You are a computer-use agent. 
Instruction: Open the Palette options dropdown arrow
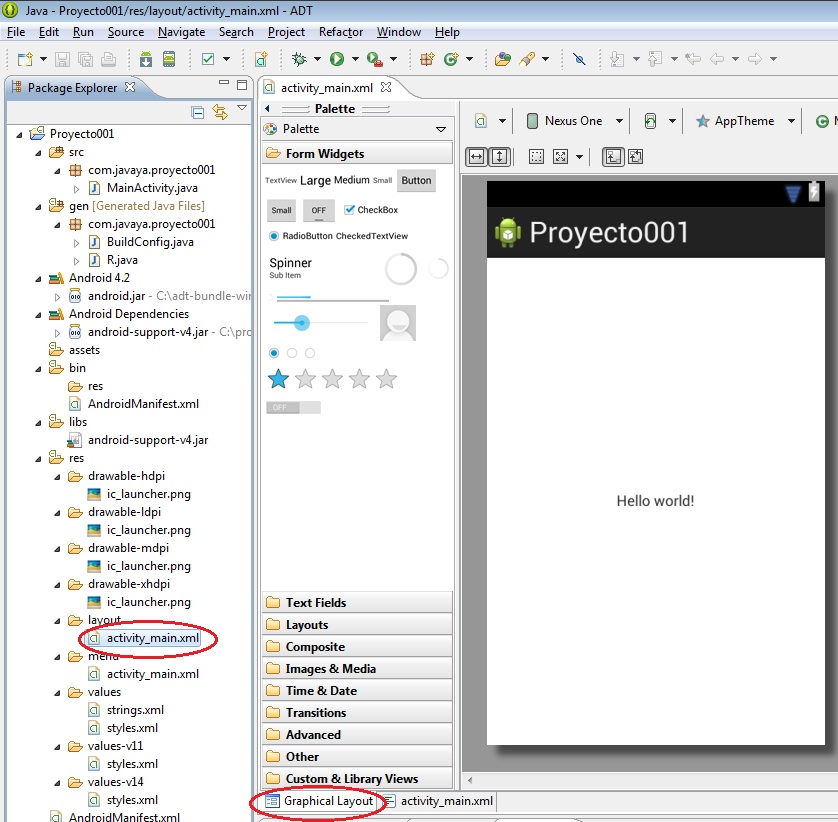[441, 129]
